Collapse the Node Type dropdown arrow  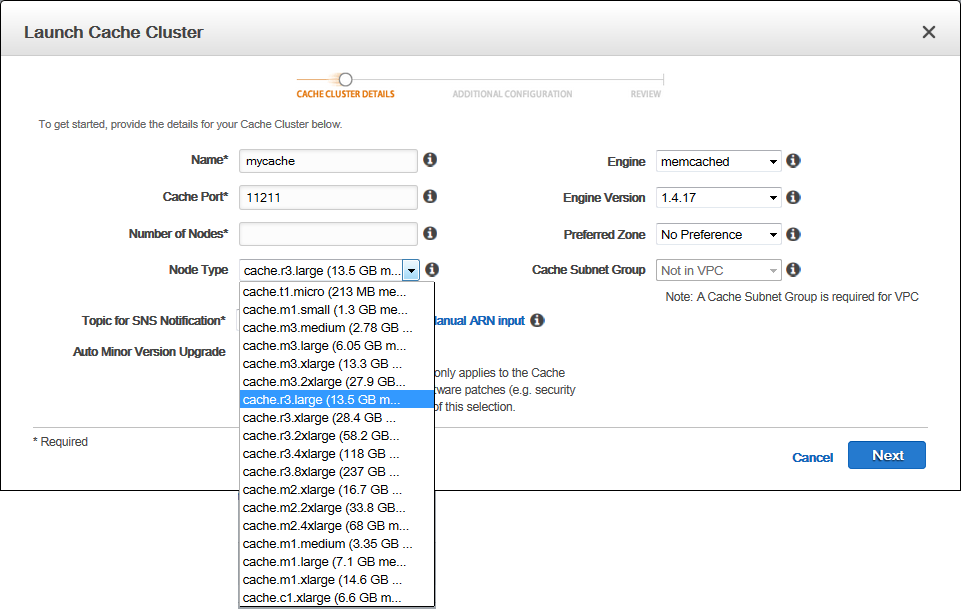point(411,271)
